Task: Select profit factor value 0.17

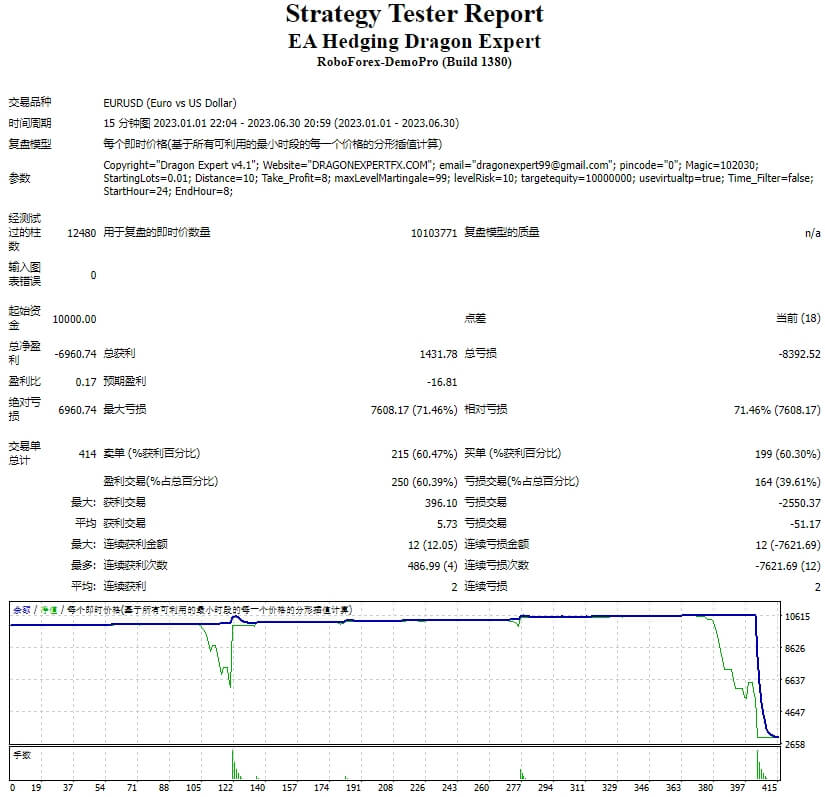Action: coord(86,382)
